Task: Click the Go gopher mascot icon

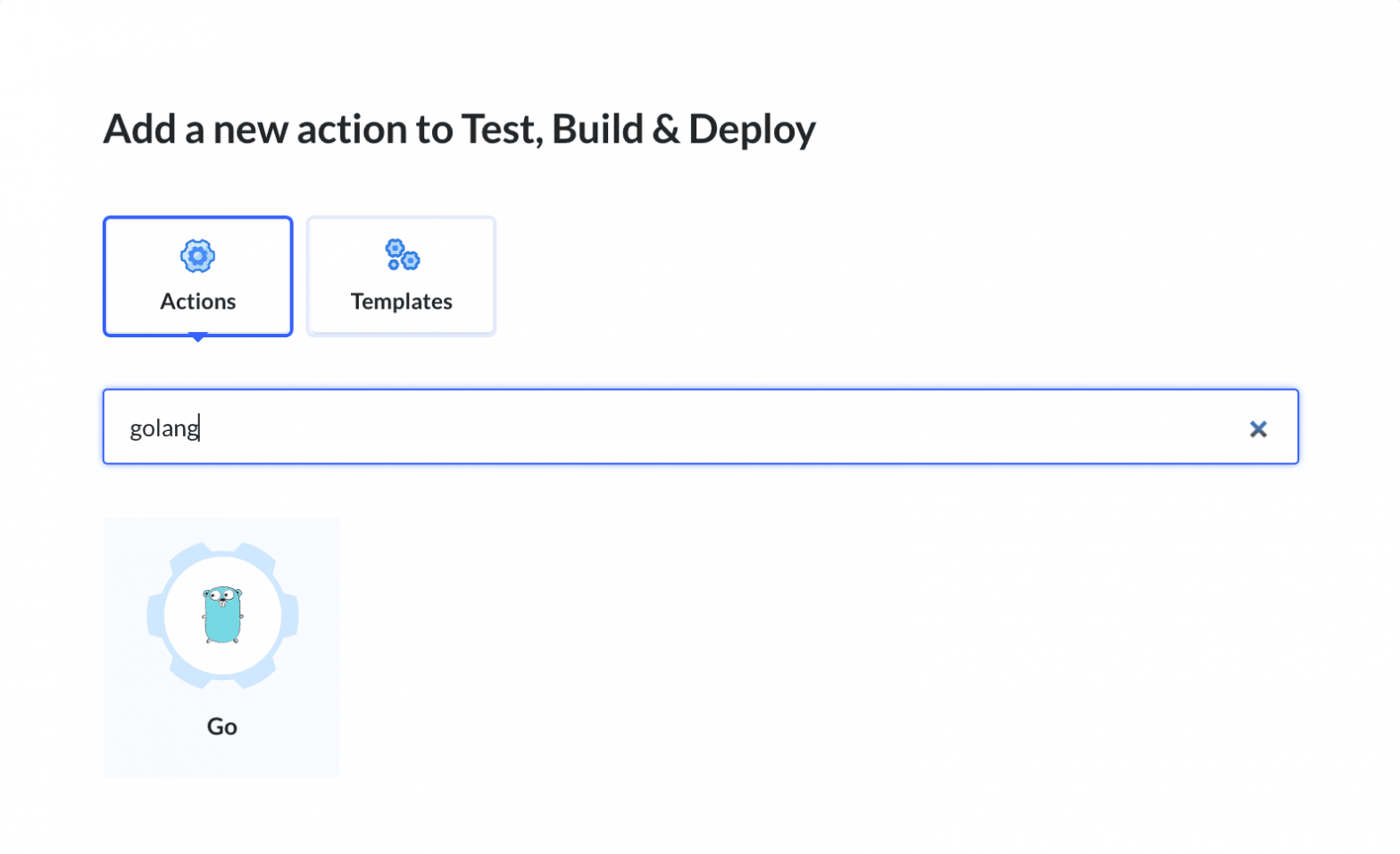Action: [x=222, y=615]
